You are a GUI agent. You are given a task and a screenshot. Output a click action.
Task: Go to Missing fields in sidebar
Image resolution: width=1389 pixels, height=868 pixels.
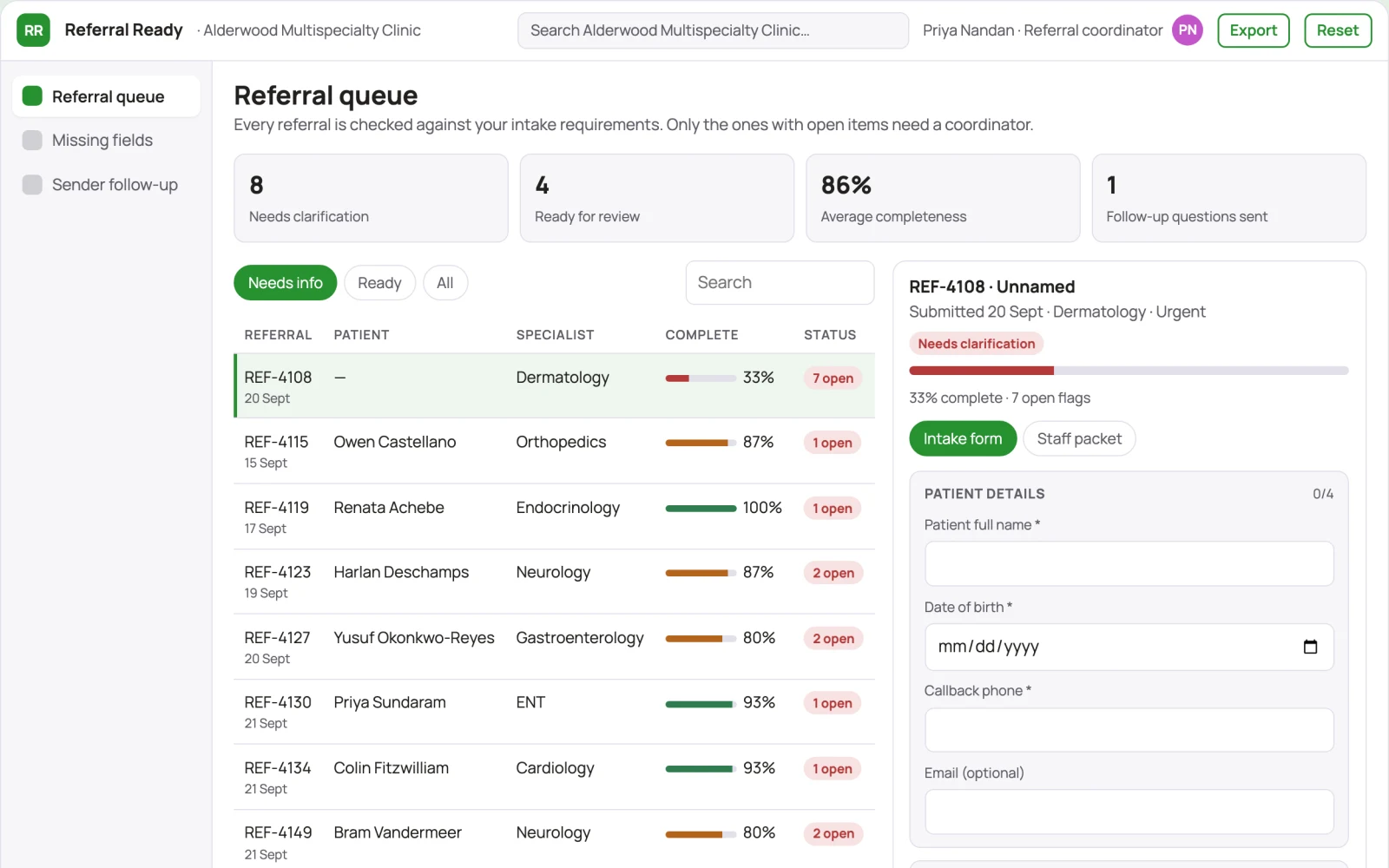(x=106, y=140)
